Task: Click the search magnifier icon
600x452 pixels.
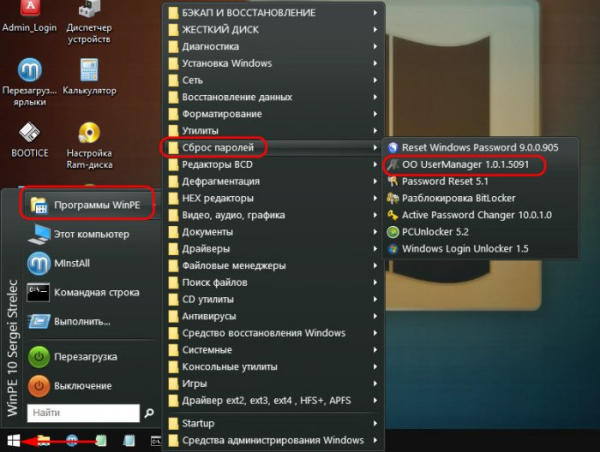Action: pyautogui.click(x=149, y=412)
